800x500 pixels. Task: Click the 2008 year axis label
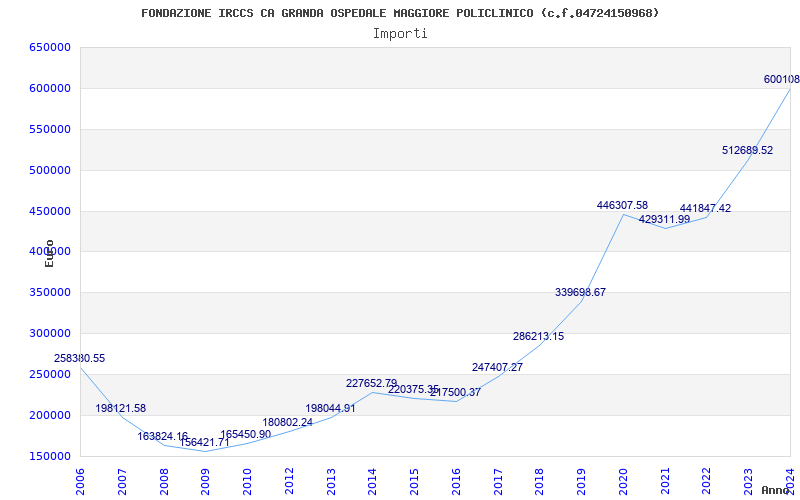point(164,481)
